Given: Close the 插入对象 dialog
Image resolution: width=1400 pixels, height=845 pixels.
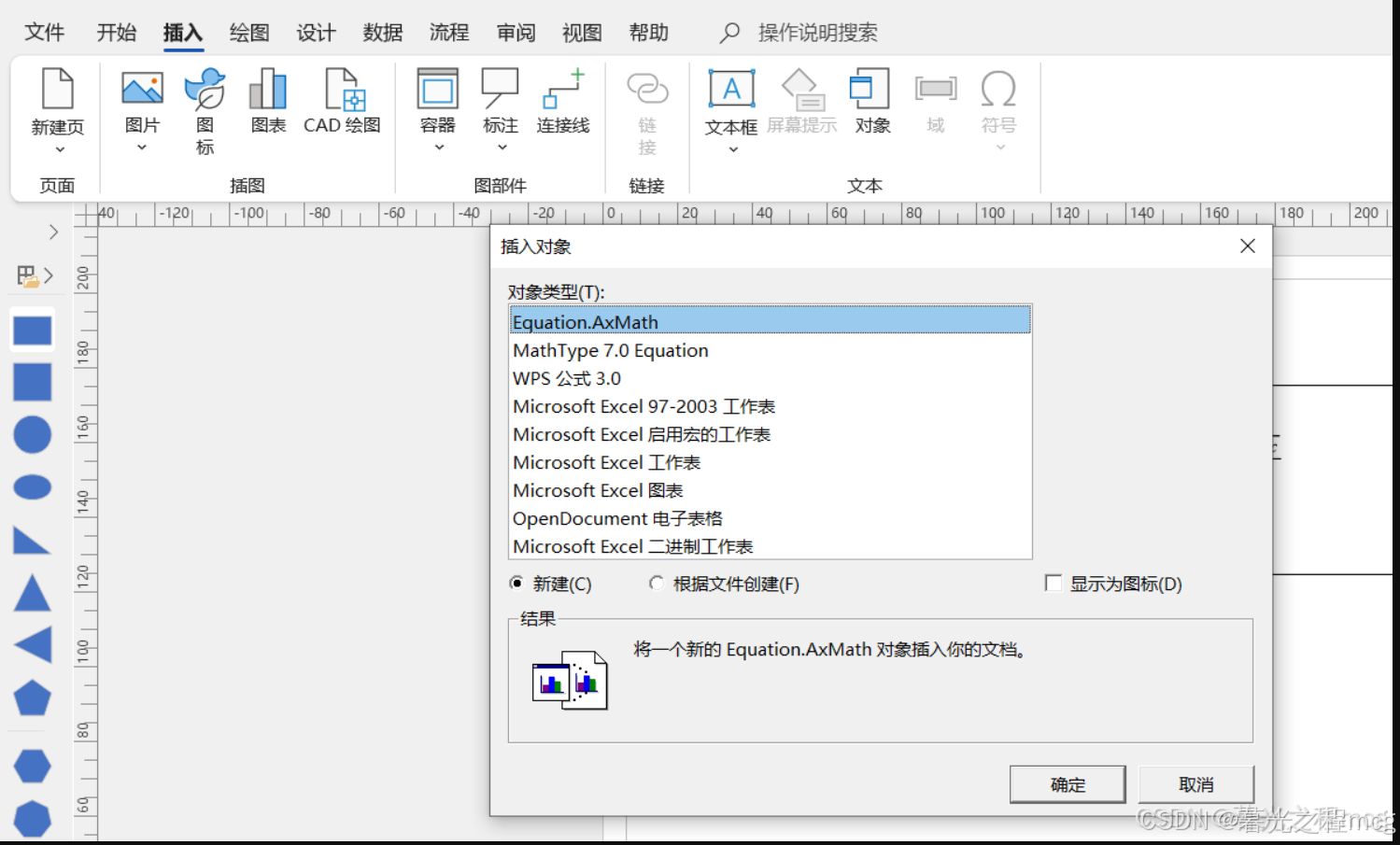Looking at the screenshot, I should 1248,246.
